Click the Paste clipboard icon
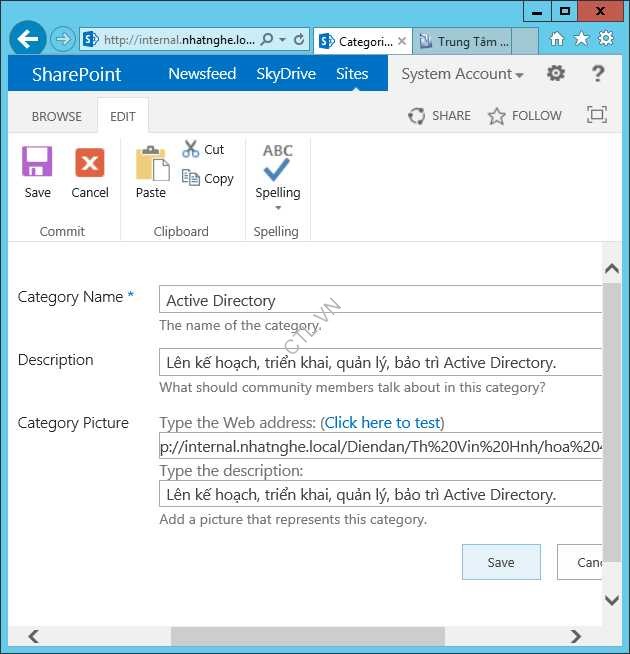The image size is (630, 654). (151, 162)
